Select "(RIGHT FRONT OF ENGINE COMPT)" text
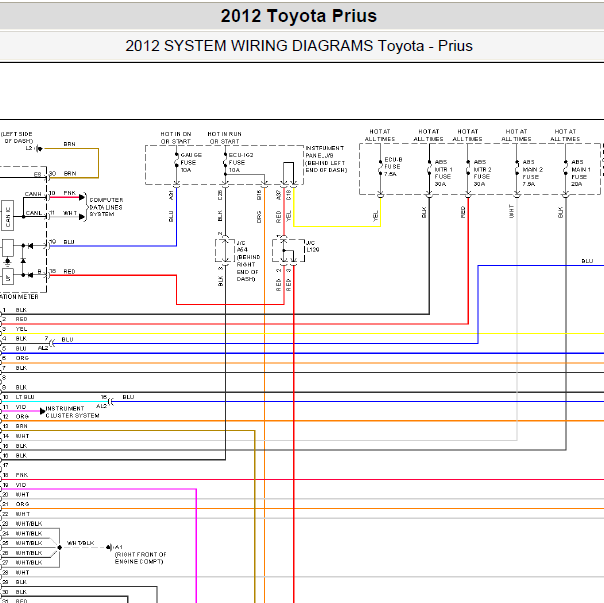 pyautogui.click(x=141, y=558)
